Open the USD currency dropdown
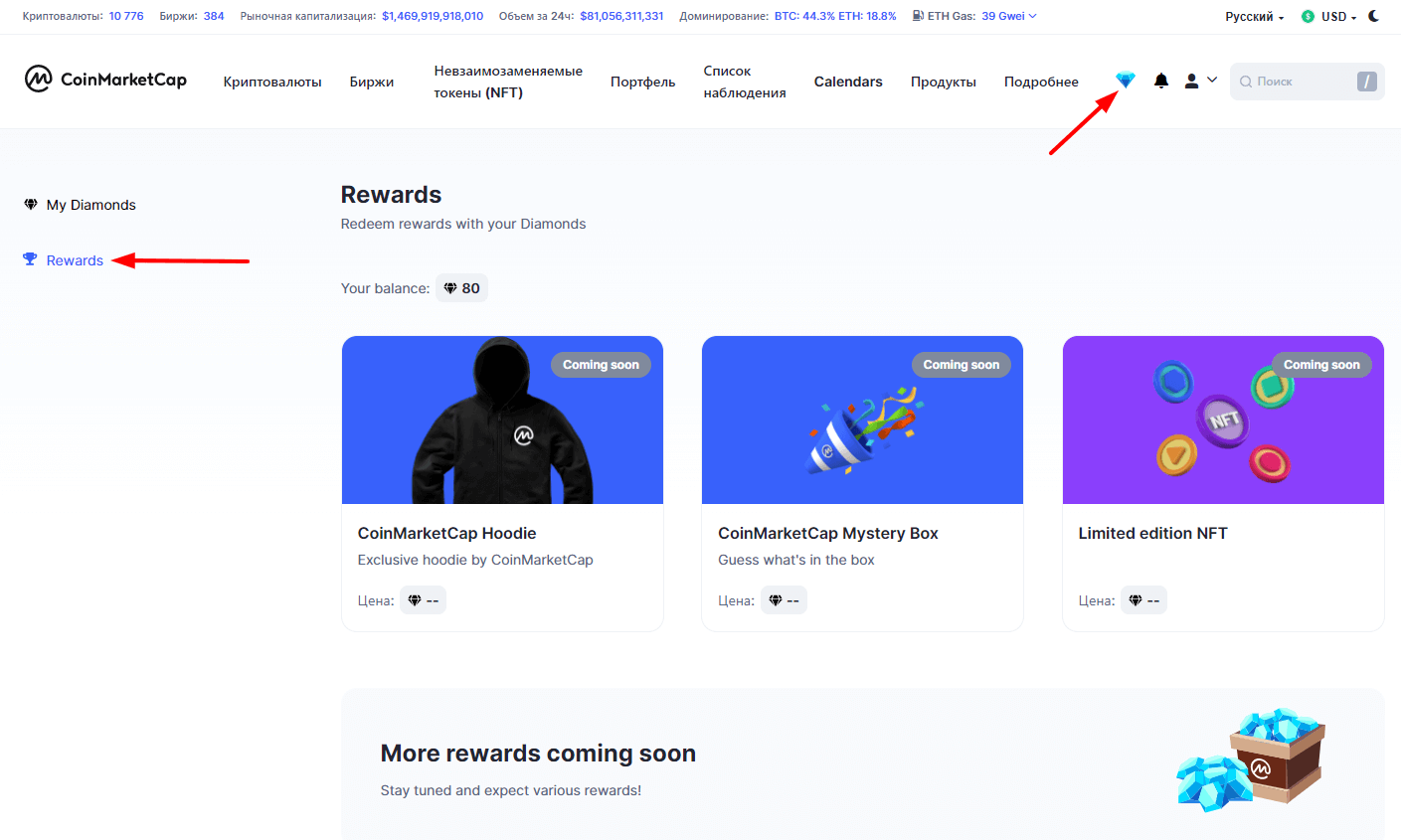Screen dimensions: 1401x840 pyautogui.click(x=1338, y=17)
